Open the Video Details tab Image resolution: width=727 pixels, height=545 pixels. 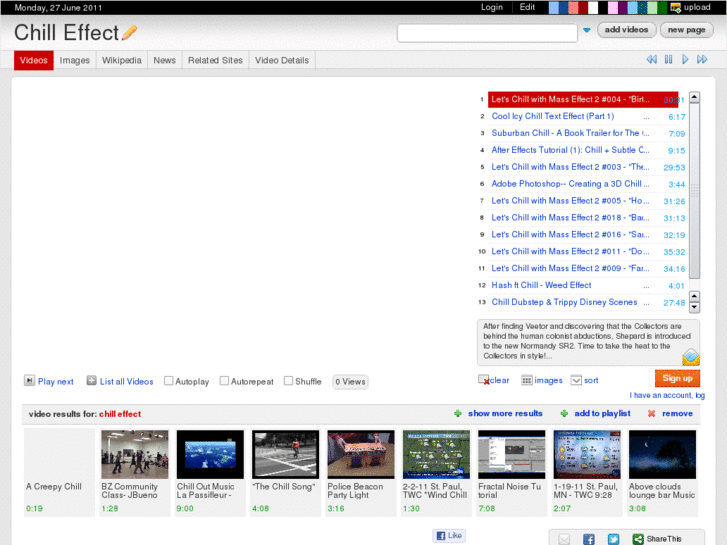[281, 60]
